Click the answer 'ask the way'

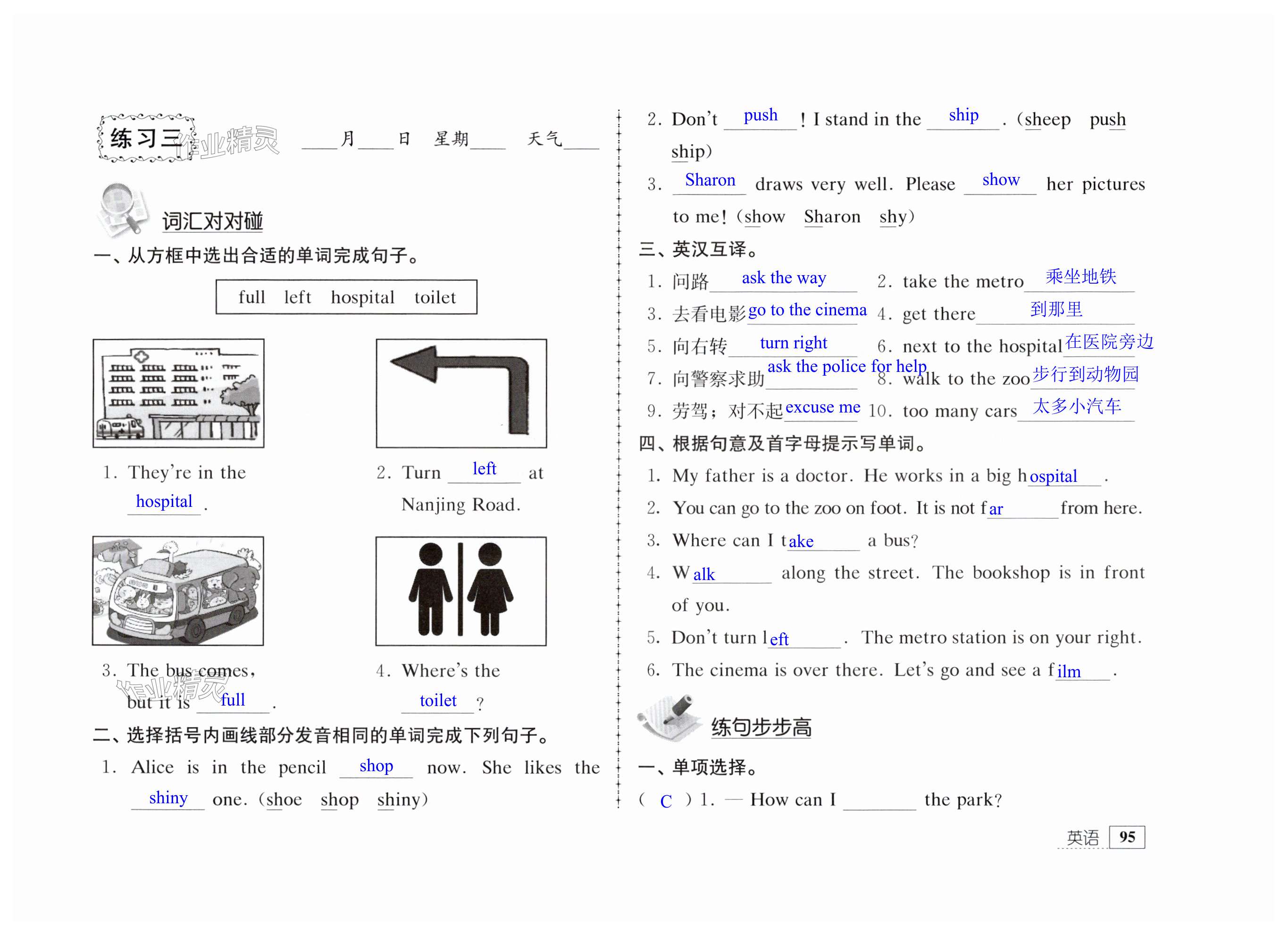pyautogui.click(x=784, y=278)
